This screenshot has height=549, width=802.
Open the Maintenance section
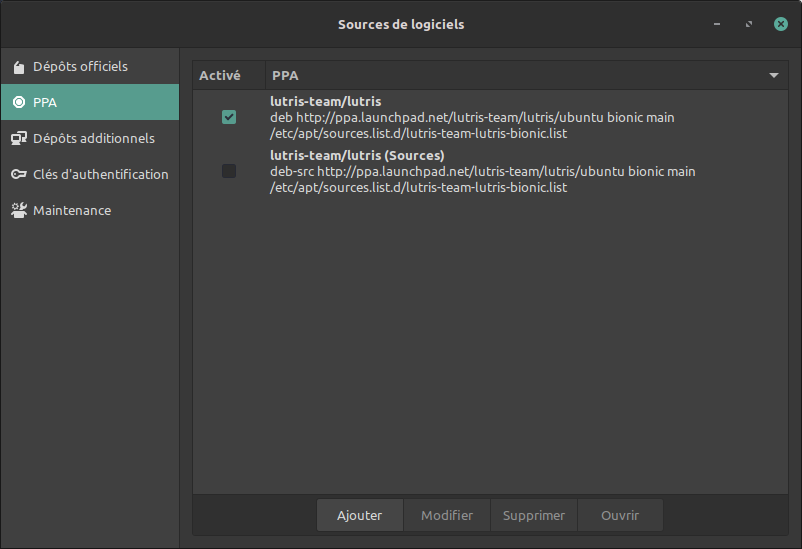(71, 210)
